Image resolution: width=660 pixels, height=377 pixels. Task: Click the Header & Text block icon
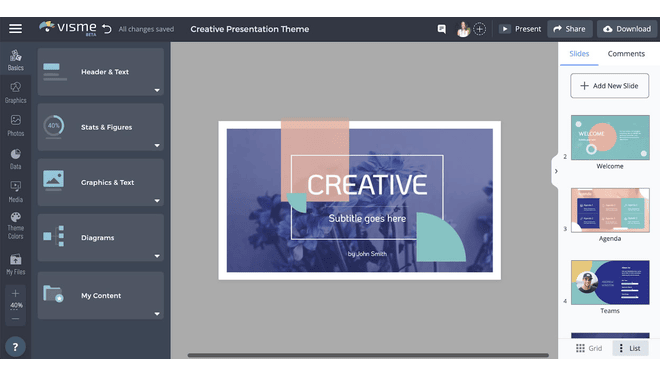(x=55, y=72)
